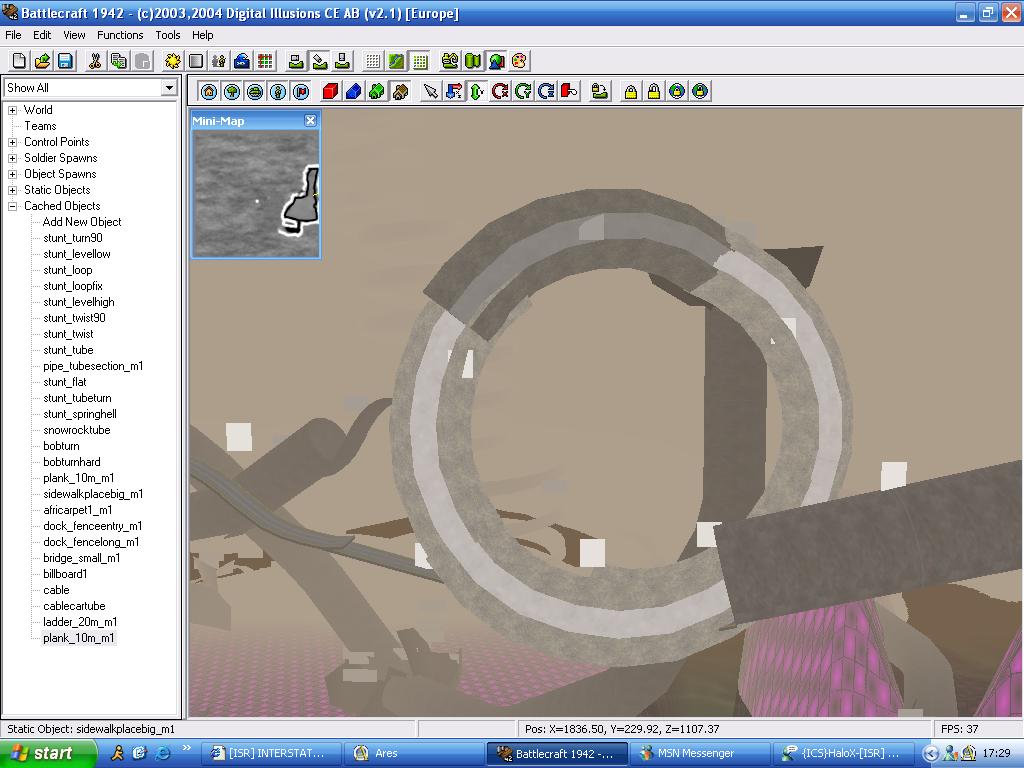Open the Show All filter dropdown
The width and height of the screenshot is (1024, 768).
(x=169, y=88)
